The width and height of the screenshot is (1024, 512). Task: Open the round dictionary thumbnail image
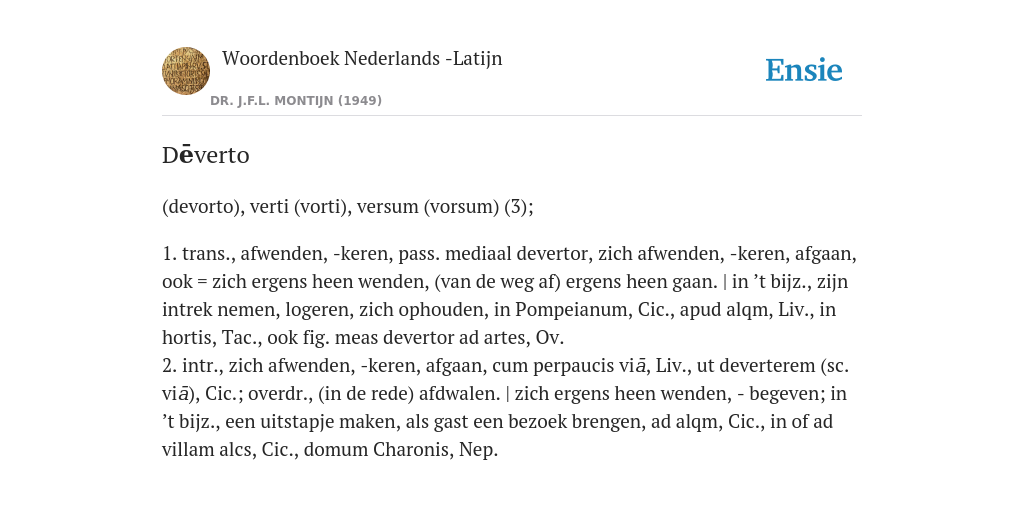(186, 71)
